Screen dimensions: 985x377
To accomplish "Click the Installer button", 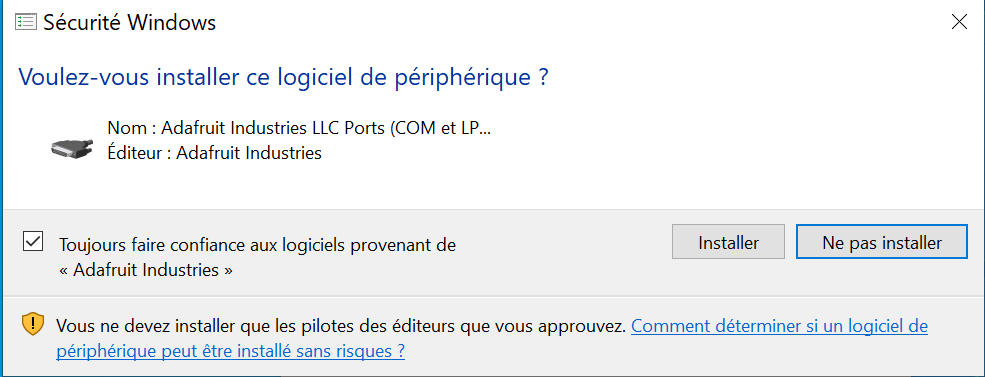I will coord(728,242).
